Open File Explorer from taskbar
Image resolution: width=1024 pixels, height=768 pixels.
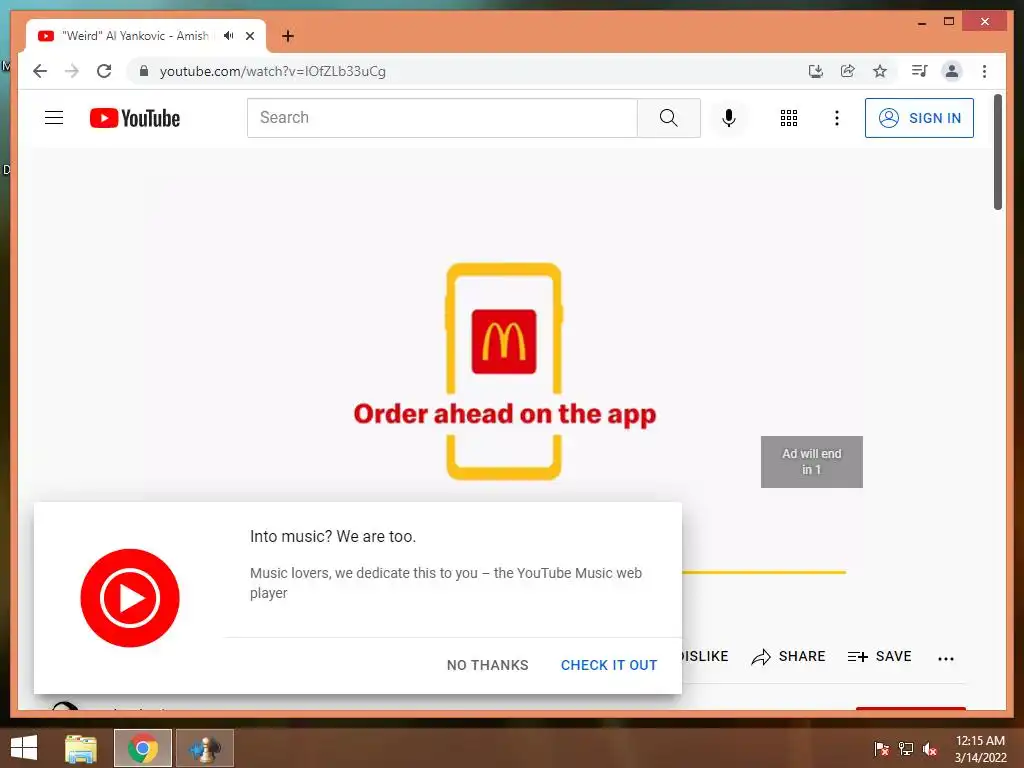pyautogui.click(x=80, y=748)
